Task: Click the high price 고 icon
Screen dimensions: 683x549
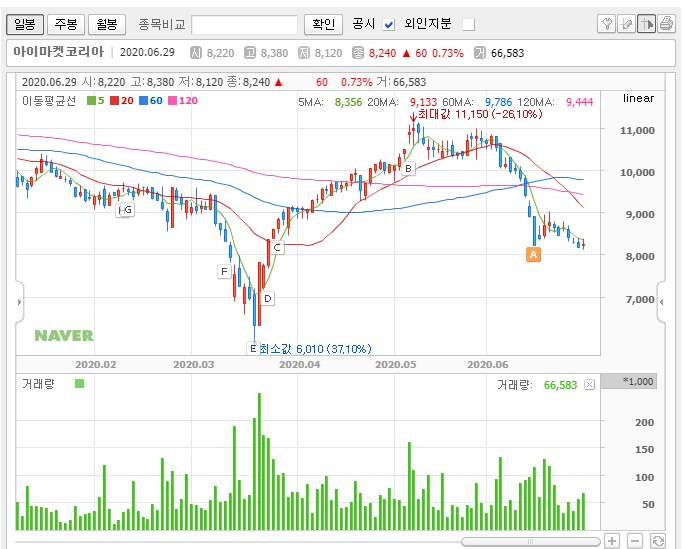Action: [250, 53]
